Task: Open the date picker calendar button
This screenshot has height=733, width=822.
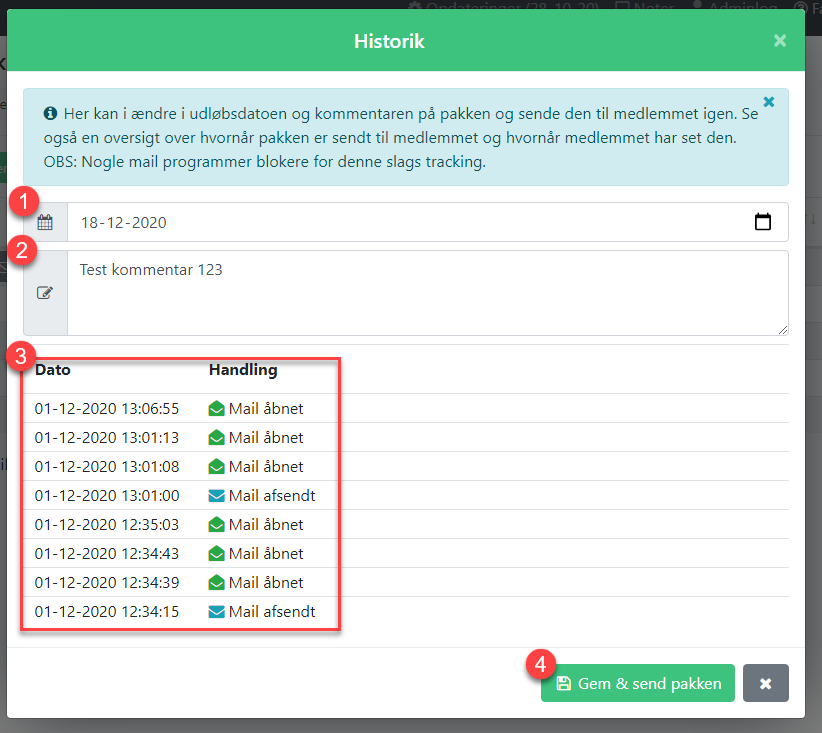Action: pyautogui.click(x=763, y=222)
